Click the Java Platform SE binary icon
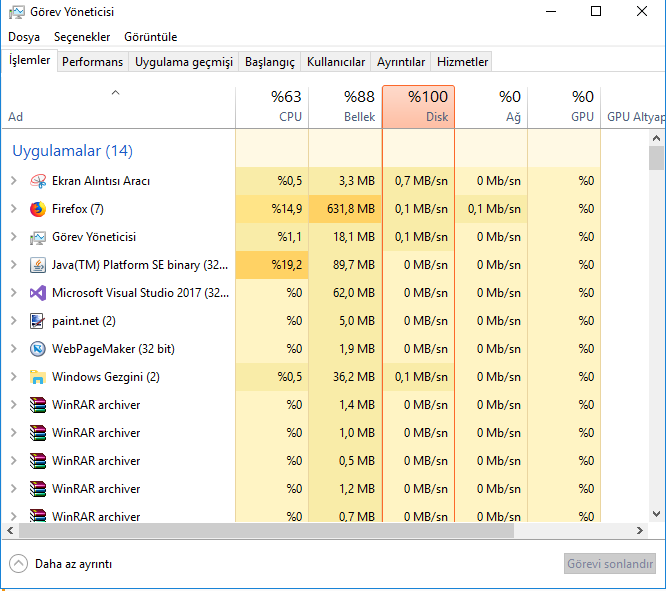The height and width of the screenshot is (591, 666). click(38, 265)
